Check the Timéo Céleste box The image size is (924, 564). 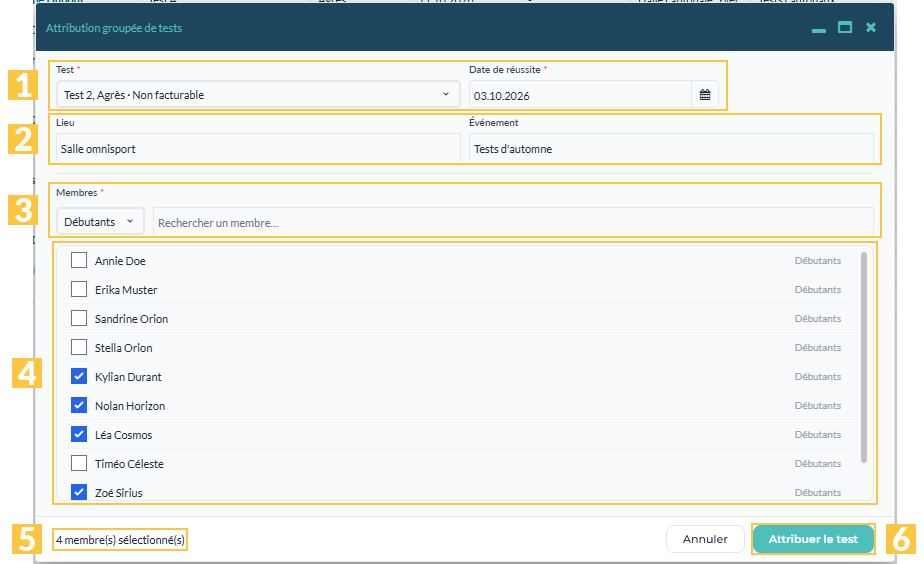[x=79, y=463]
